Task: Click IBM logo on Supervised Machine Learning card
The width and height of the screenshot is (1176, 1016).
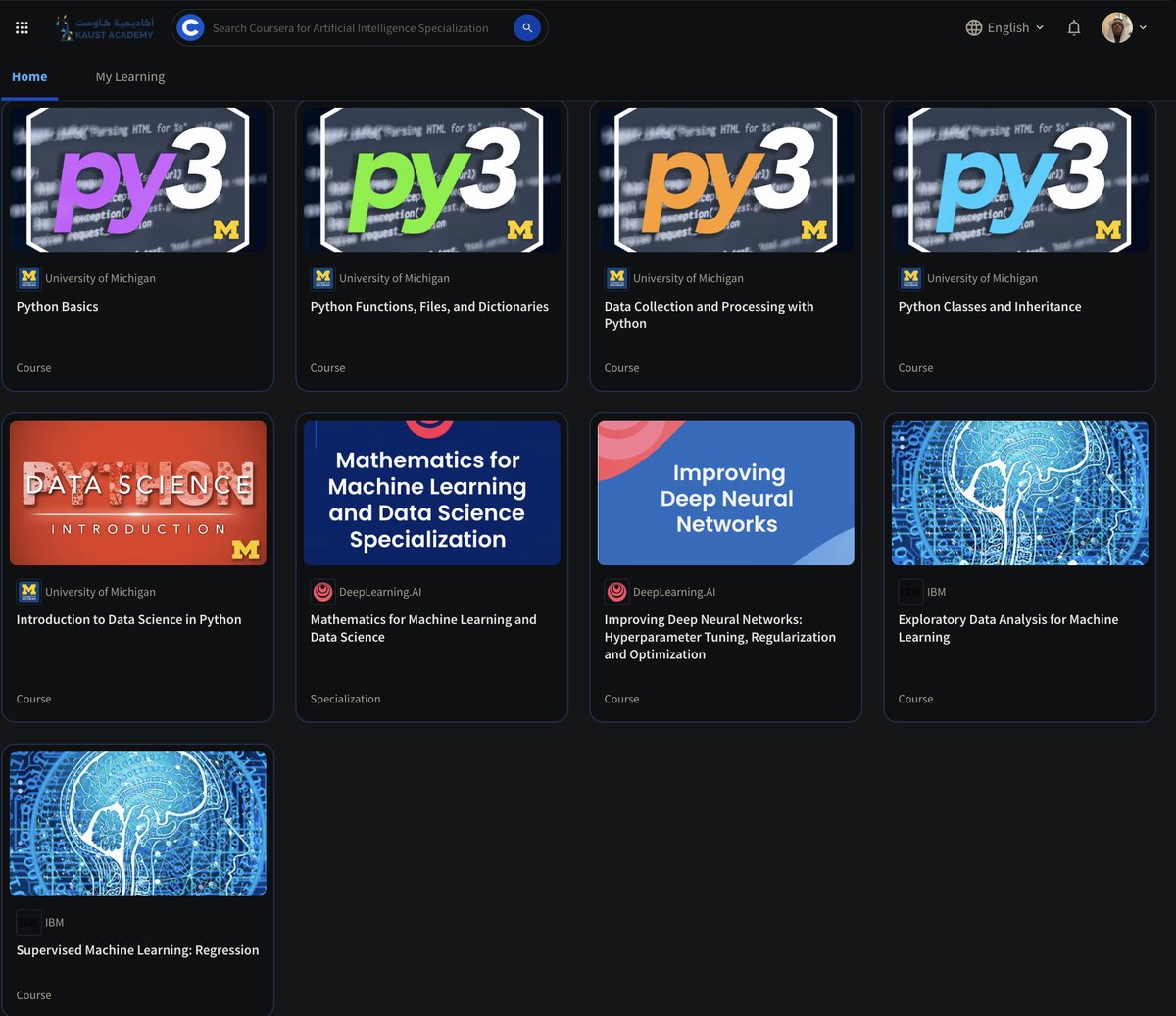Action: [x=28, y=922]
